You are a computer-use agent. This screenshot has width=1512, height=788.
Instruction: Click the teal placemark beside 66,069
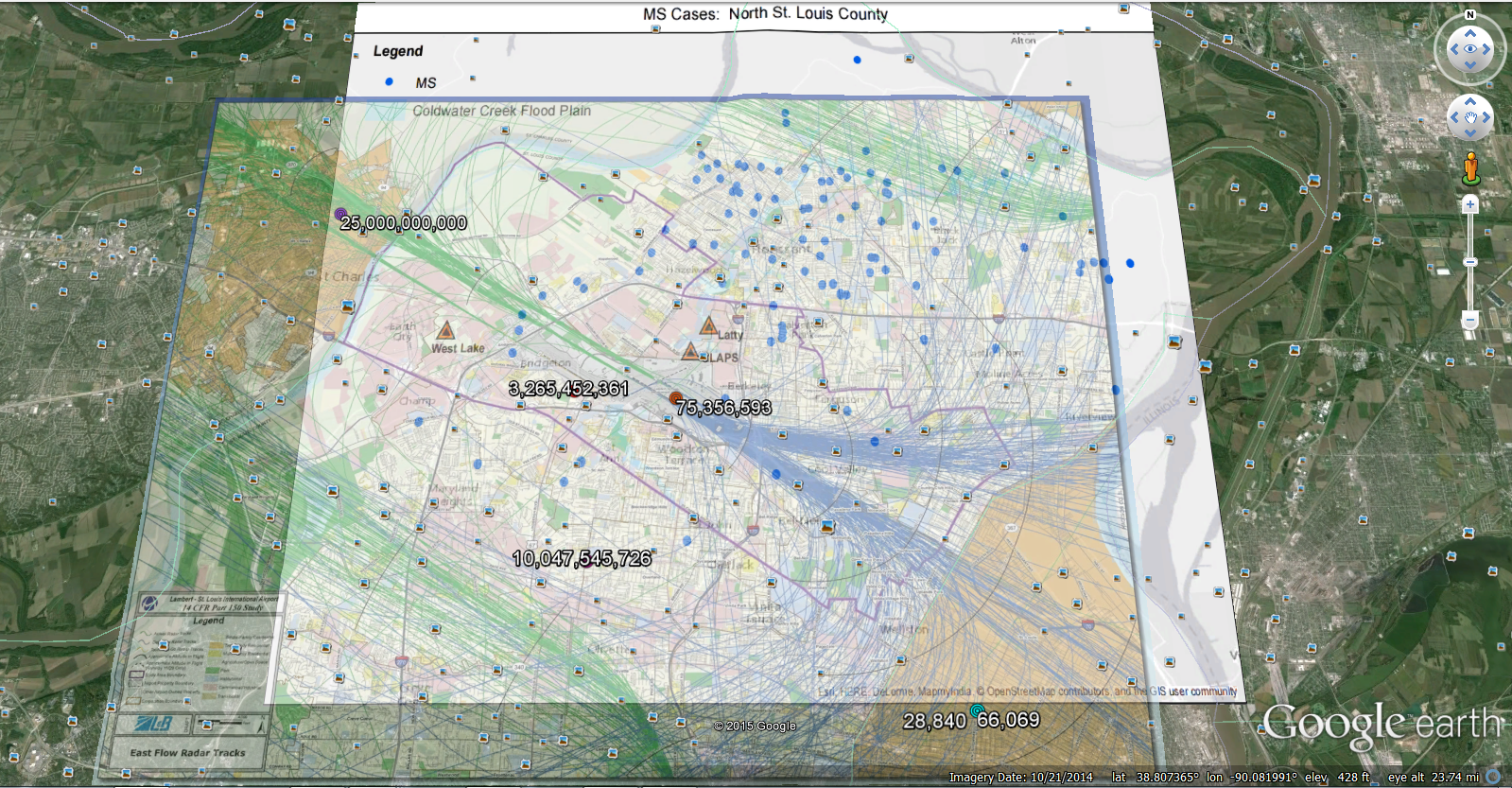click(977, 710)
